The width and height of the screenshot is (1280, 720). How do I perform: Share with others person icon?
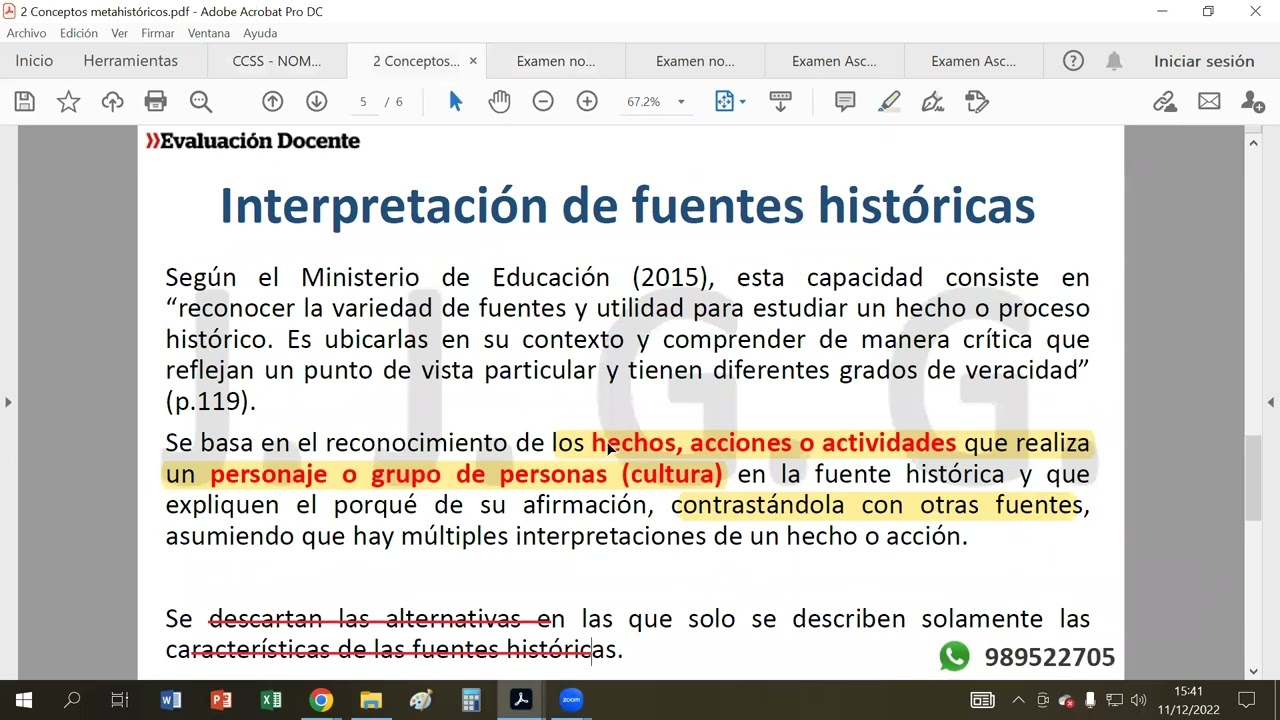[x=1252, y=101]
